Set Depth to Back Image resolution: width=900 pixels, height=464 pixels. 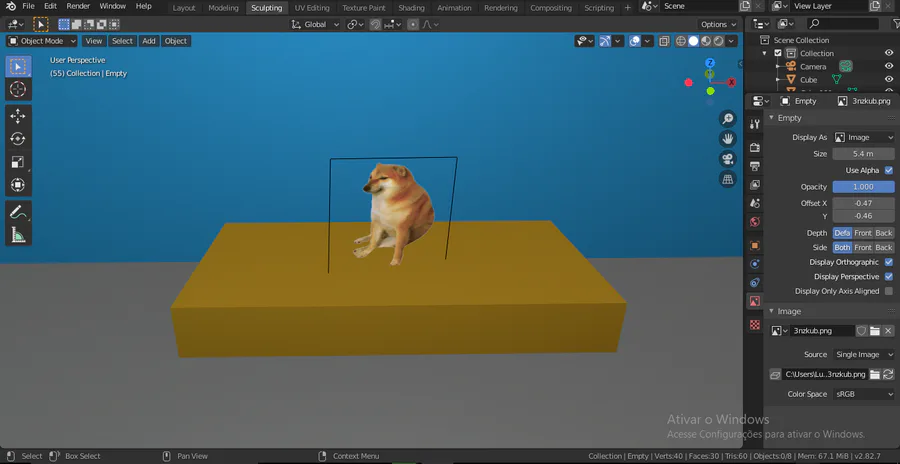(884, 233)
